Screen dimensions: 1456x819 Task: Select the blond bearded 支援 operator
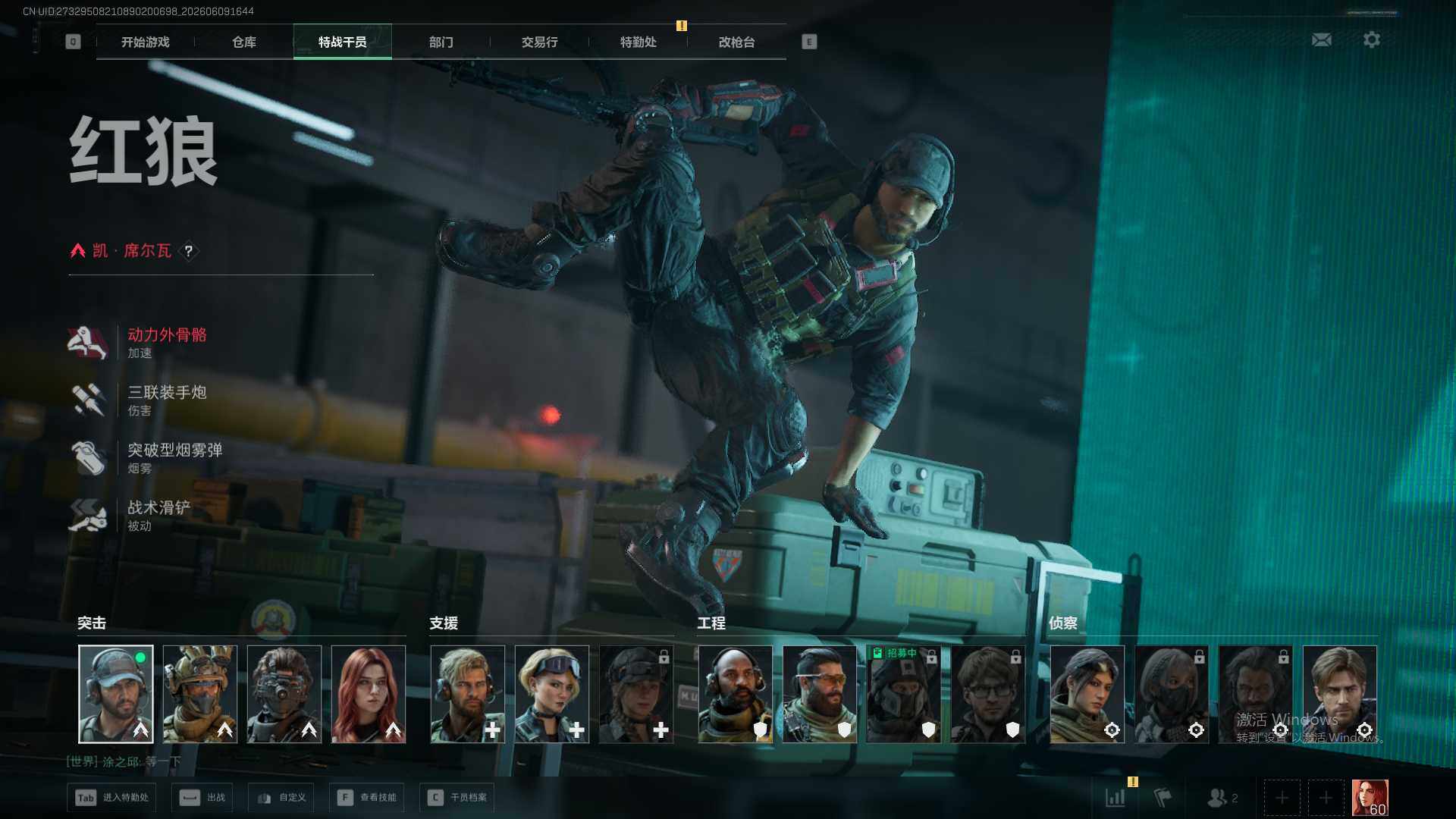coord(468,694)
